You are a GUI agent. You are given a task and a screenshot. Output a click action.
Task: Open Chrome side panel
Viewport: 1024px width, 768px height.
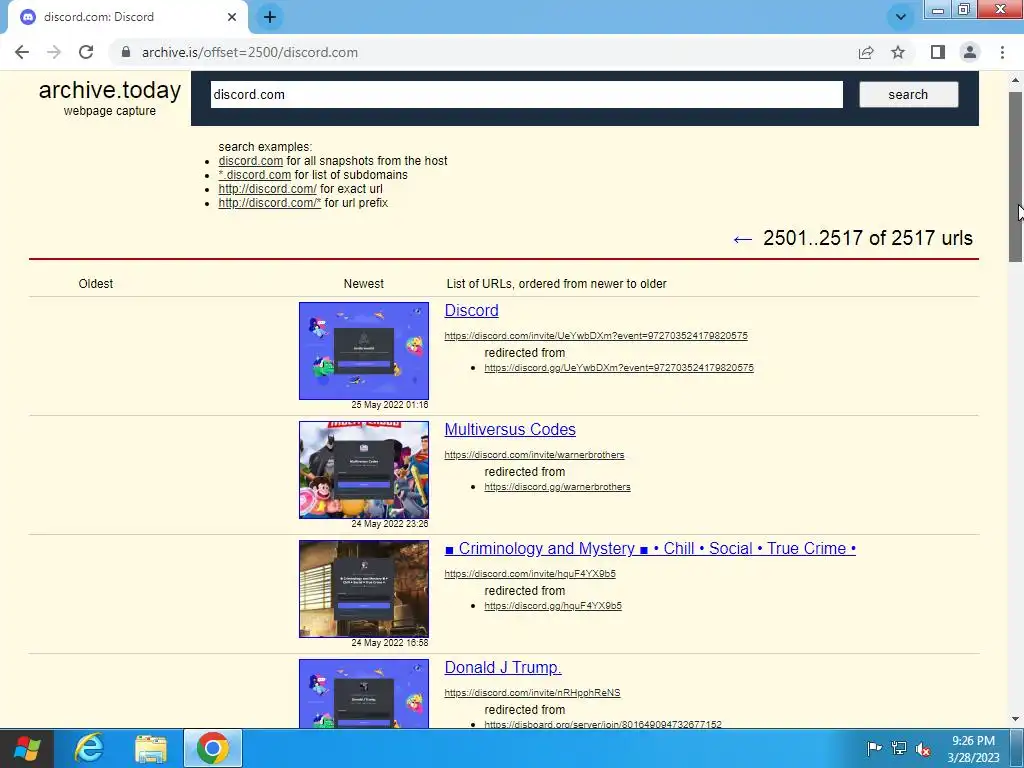click(x=938, y=52)
